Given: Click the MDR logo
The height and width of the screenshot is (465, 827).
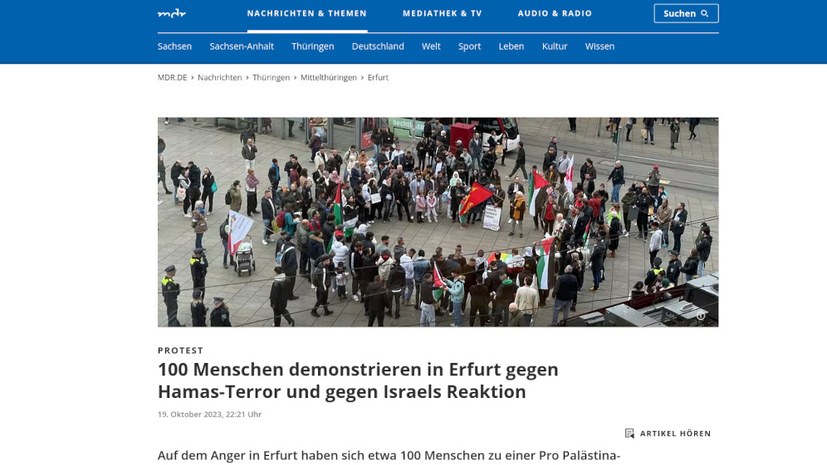Looking at the screenshot, I should click(172, 14).
